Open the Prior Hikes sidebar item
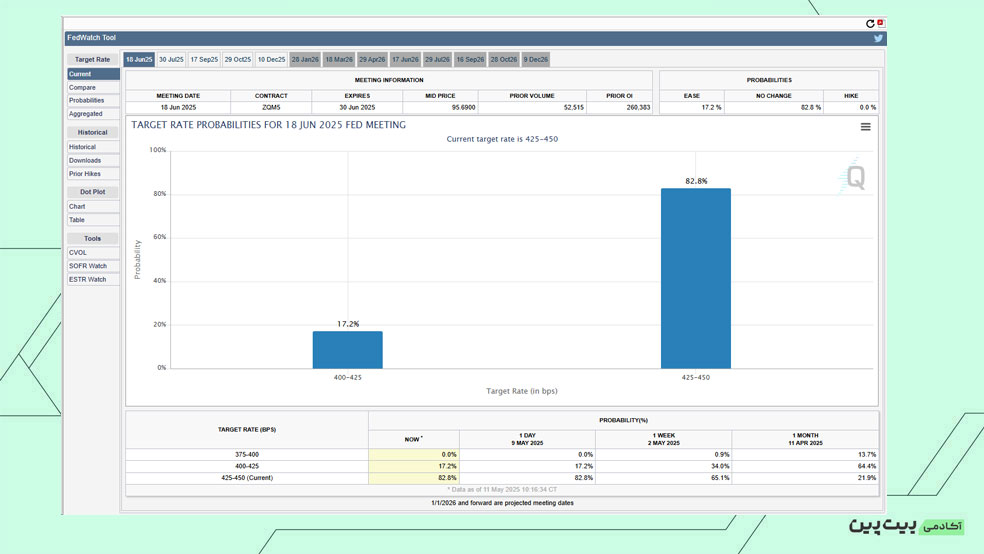Screen dimensions: 984x554 coord(93,174)
